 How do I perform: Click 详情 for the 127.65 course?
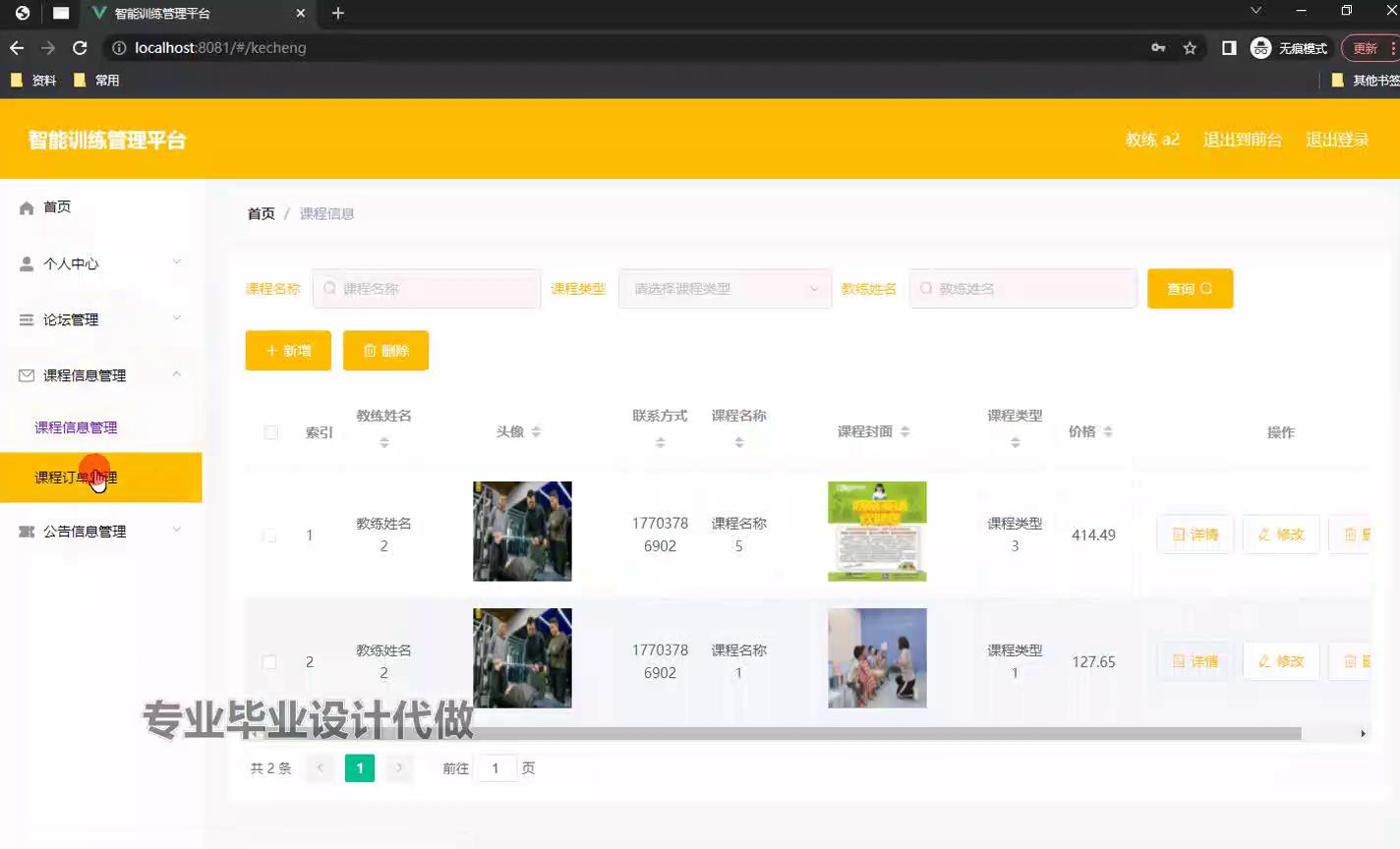[1196, 661]
